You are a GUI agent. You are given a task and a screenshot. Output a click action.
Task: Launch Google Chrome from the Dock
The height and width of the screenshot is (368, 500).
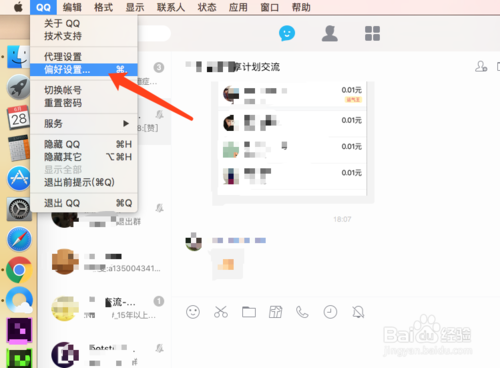tap(19, 270)
